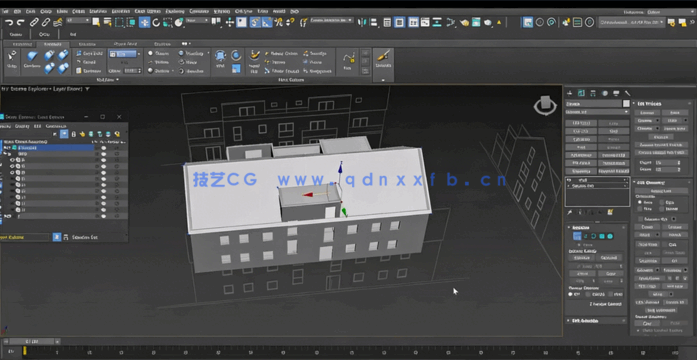Switch to the Hierarchy command panel tab
The height and width of the screenshot is (360, 697).
(593, 93)
